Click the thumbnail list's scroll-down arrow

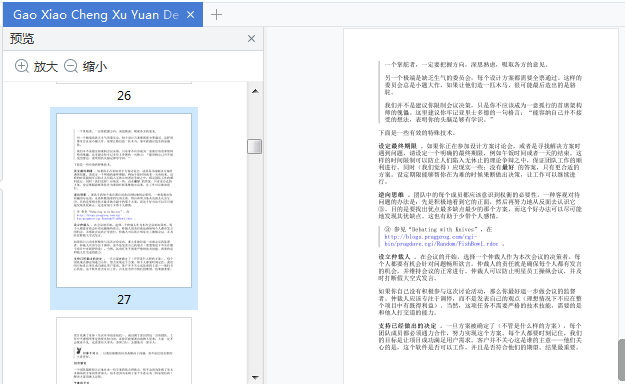point(256,377)
